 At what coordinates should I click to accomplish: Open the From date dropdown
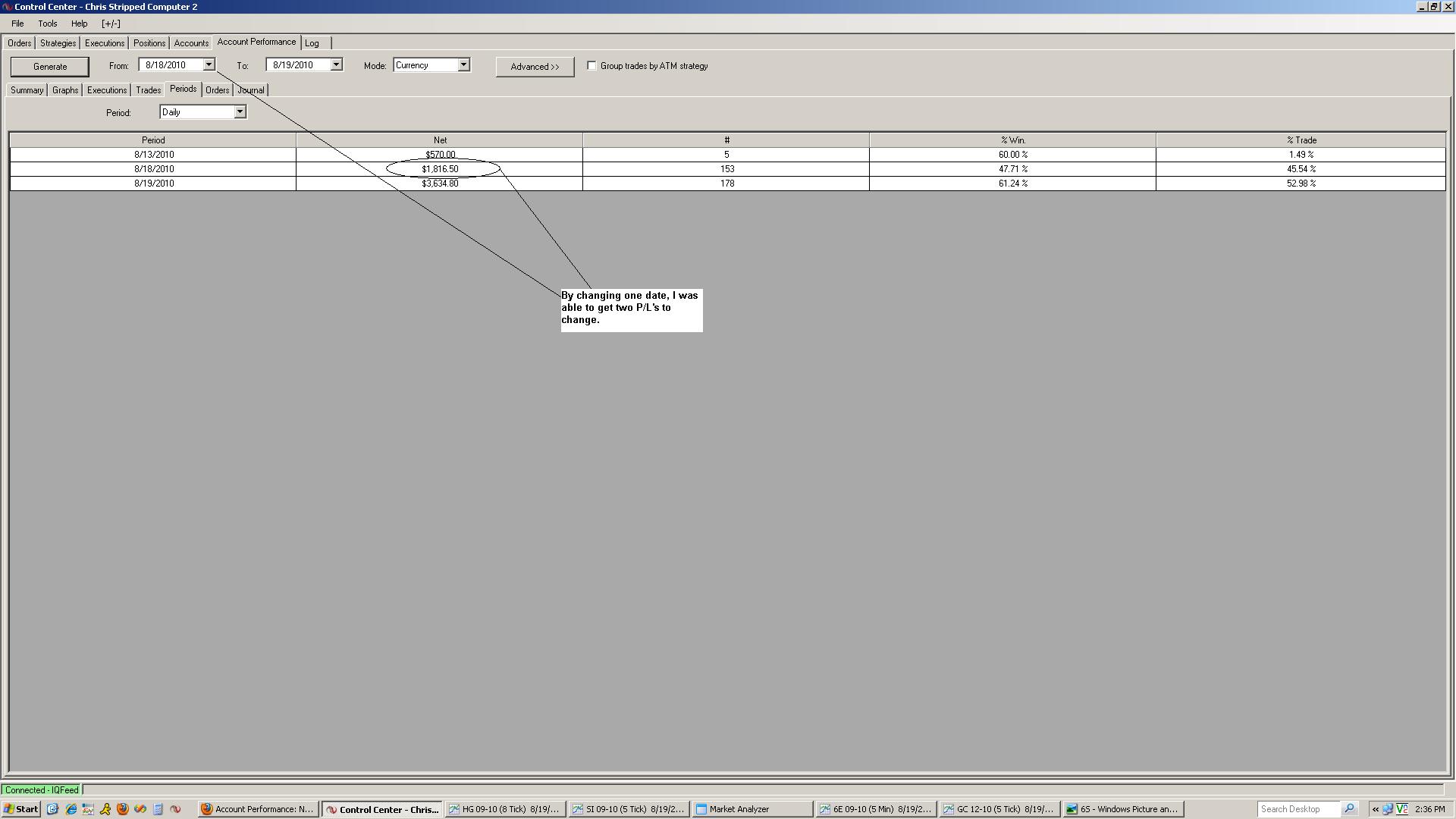pos(209,65)
